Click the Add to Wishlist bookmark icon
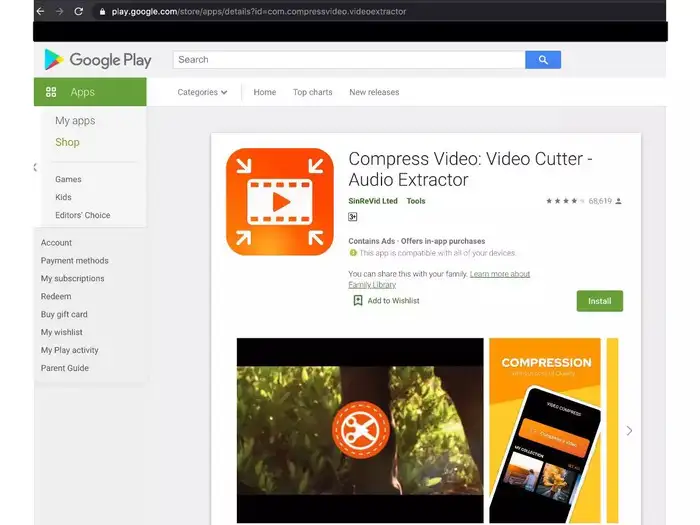 click(357, 300)
